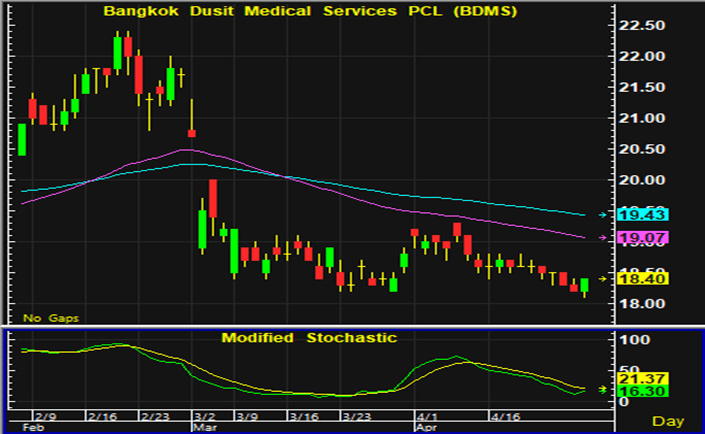This screenshot has height=434, width=705.
Task: Click the tall red candle reaching 20.00
Action: pos(213,205)
